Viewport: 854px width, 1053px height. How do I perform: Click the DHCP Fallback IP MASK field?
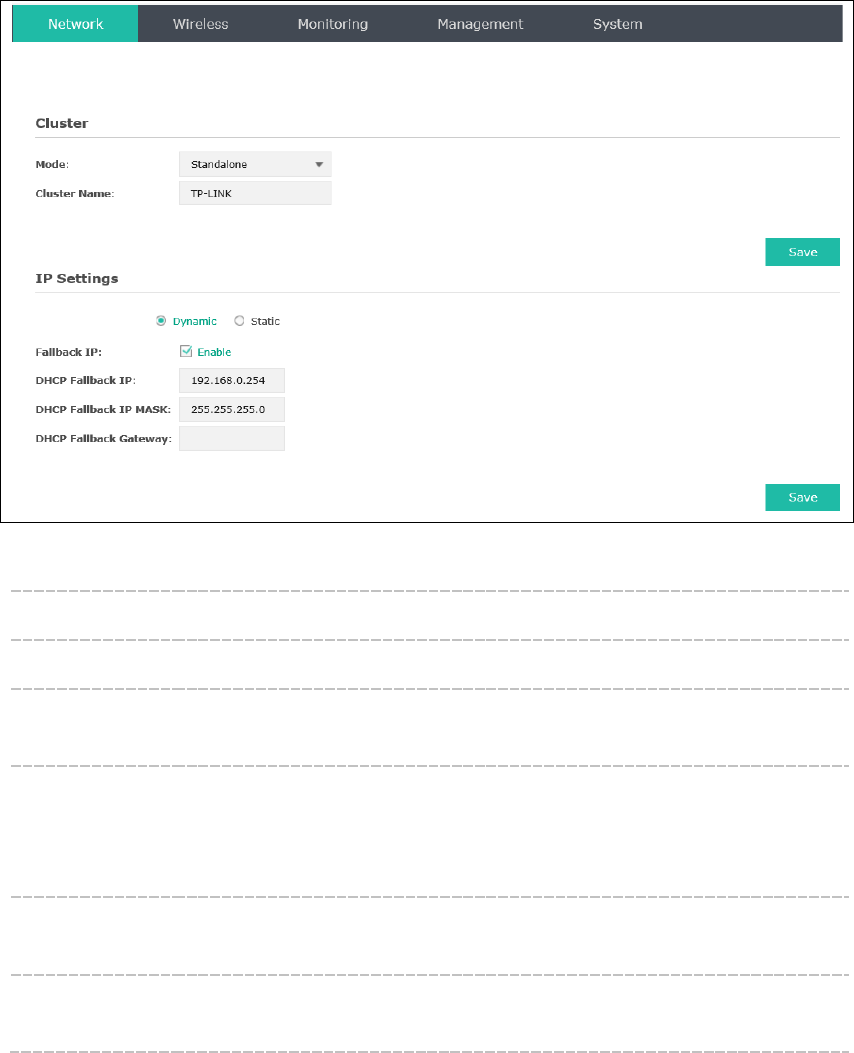pyautogui.click(x=232, y=410)
